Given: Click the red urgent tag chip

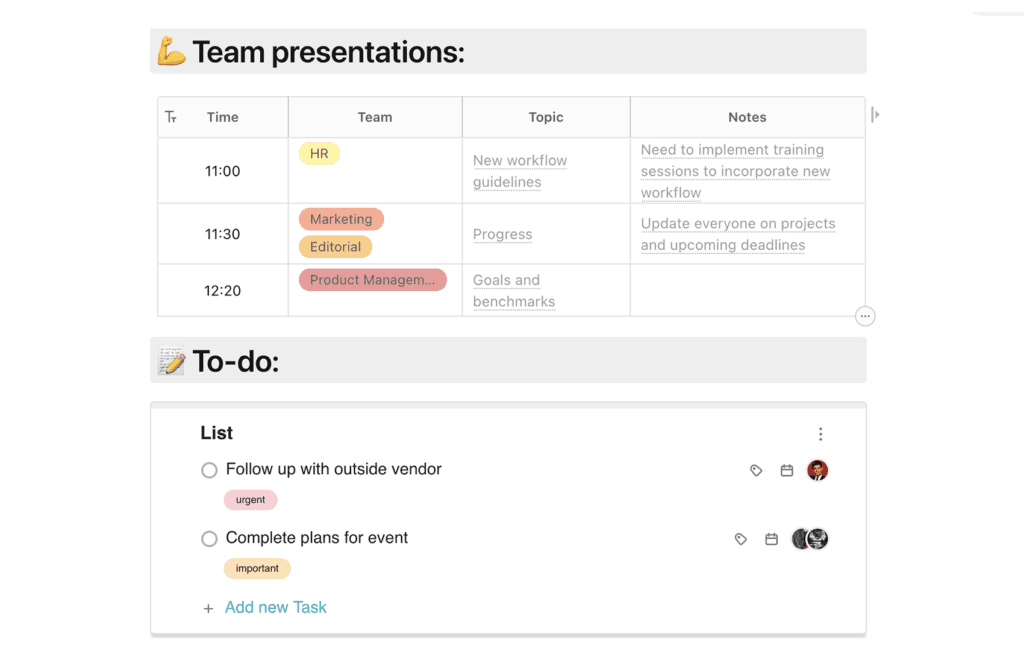Looking at the screenshot, I should 250,499.
